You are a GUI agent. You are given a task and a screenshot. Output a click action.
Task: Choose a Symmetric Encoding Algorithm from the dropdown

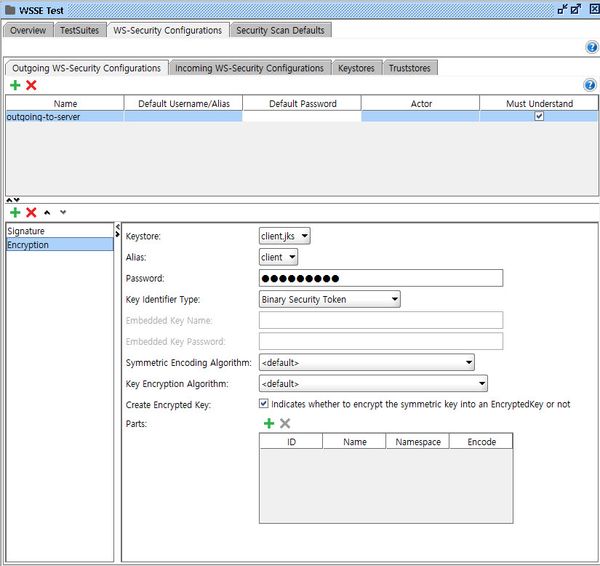366,362
